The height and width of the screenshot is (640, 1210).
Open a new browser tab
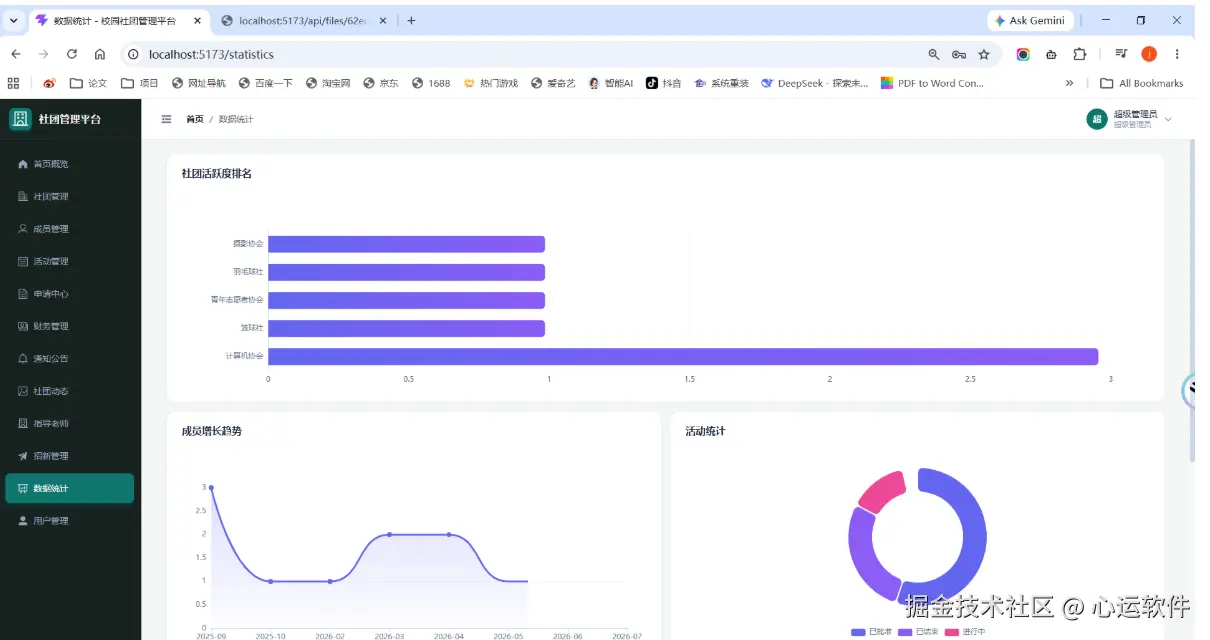click(x=411, y=20)
